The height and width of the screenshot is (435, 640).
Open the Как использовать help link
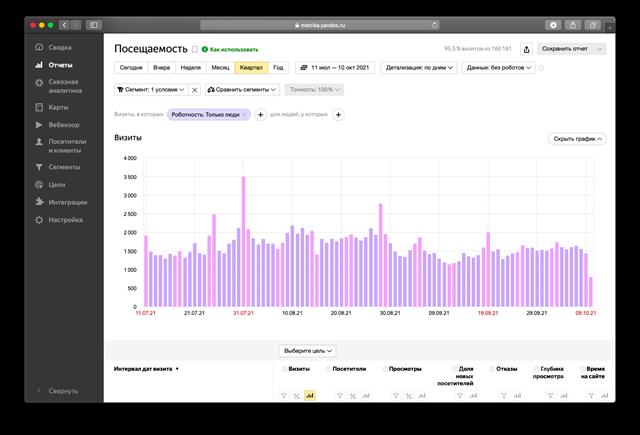click(x=230, y=48)
